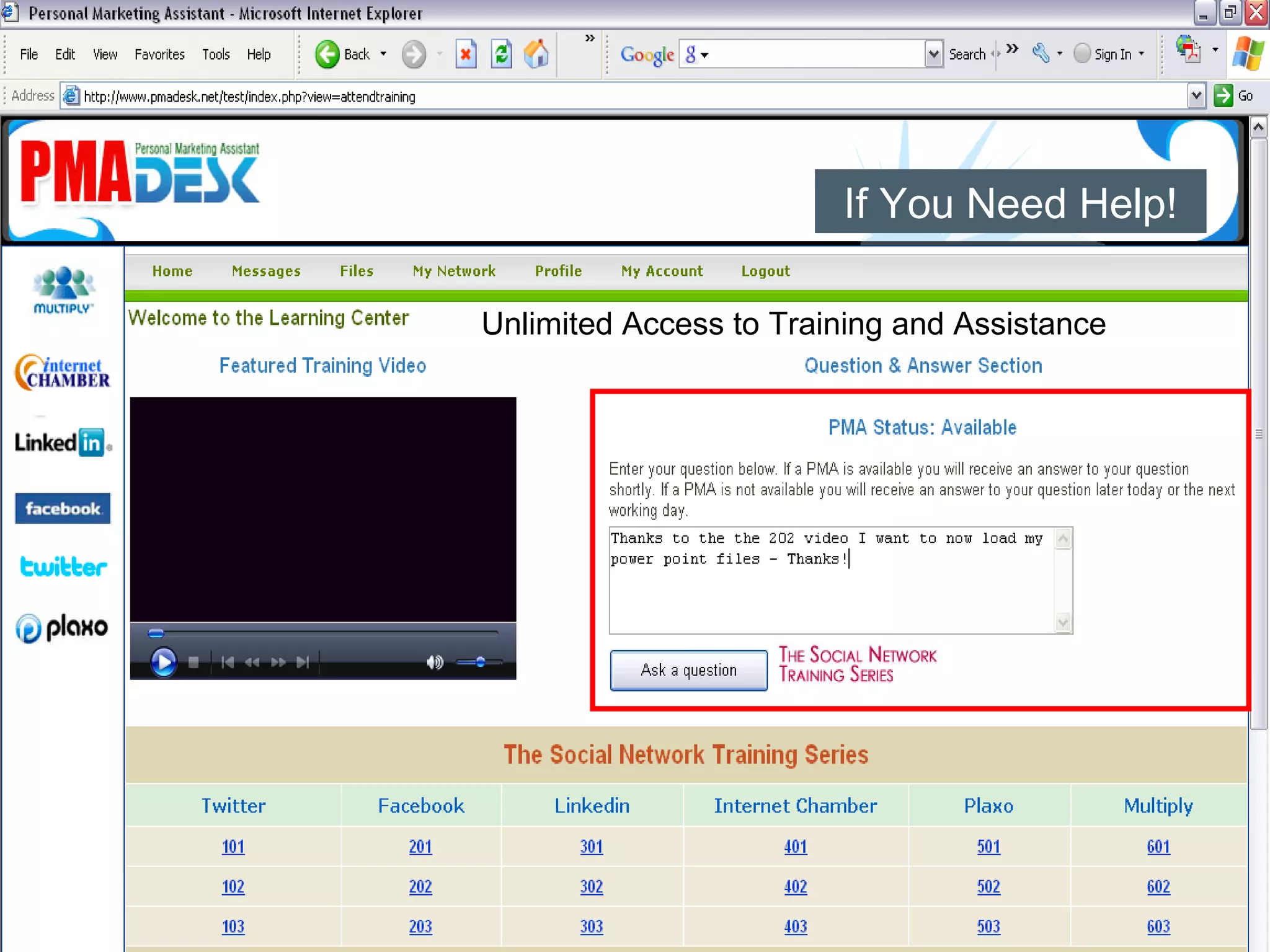Viewport: 1270px width, 952px height.
Task: Open the Help menu
Action: click(x=259, y=55)
